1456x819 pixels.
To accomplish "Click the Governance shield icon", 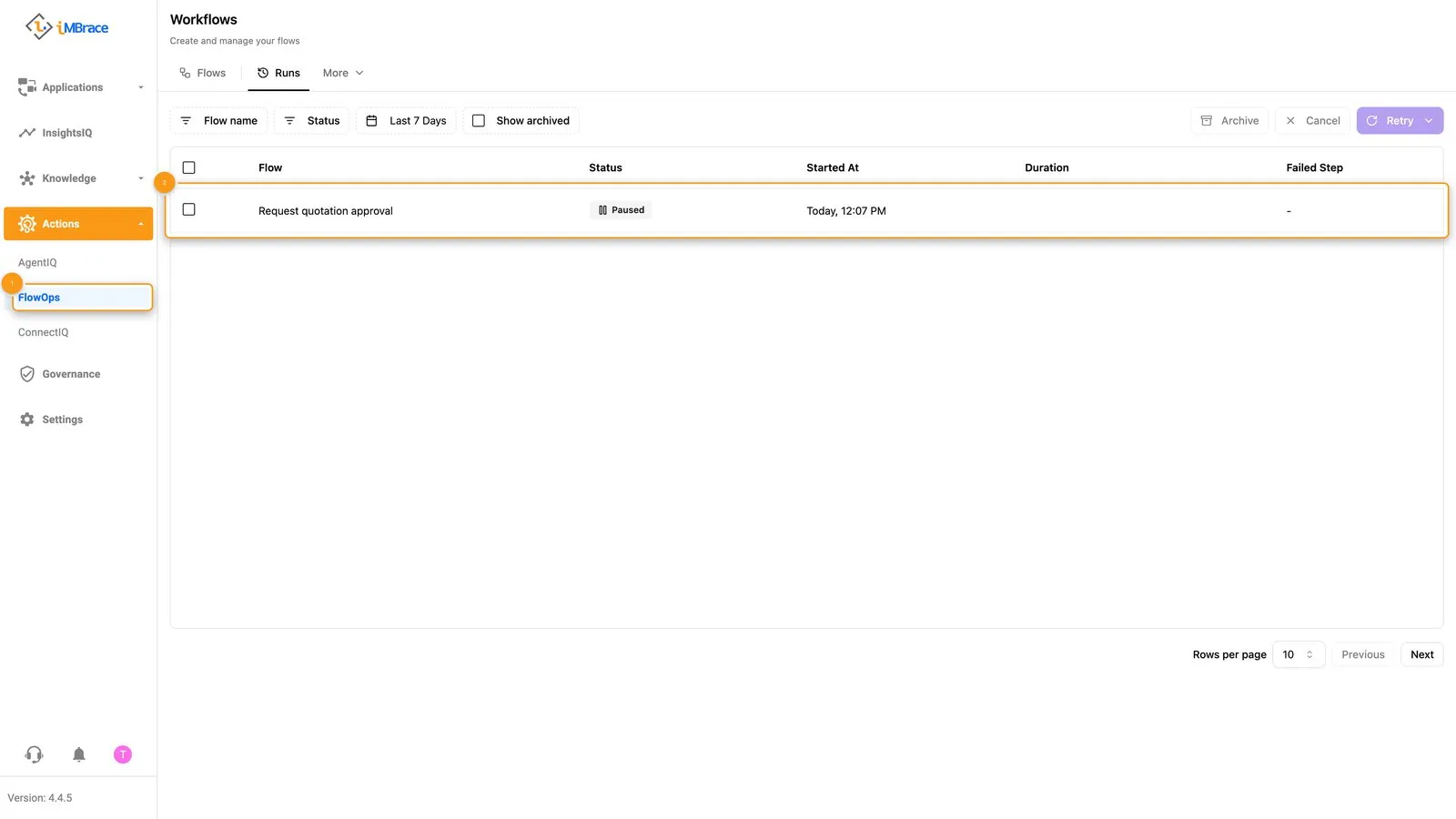I will 27,374.
